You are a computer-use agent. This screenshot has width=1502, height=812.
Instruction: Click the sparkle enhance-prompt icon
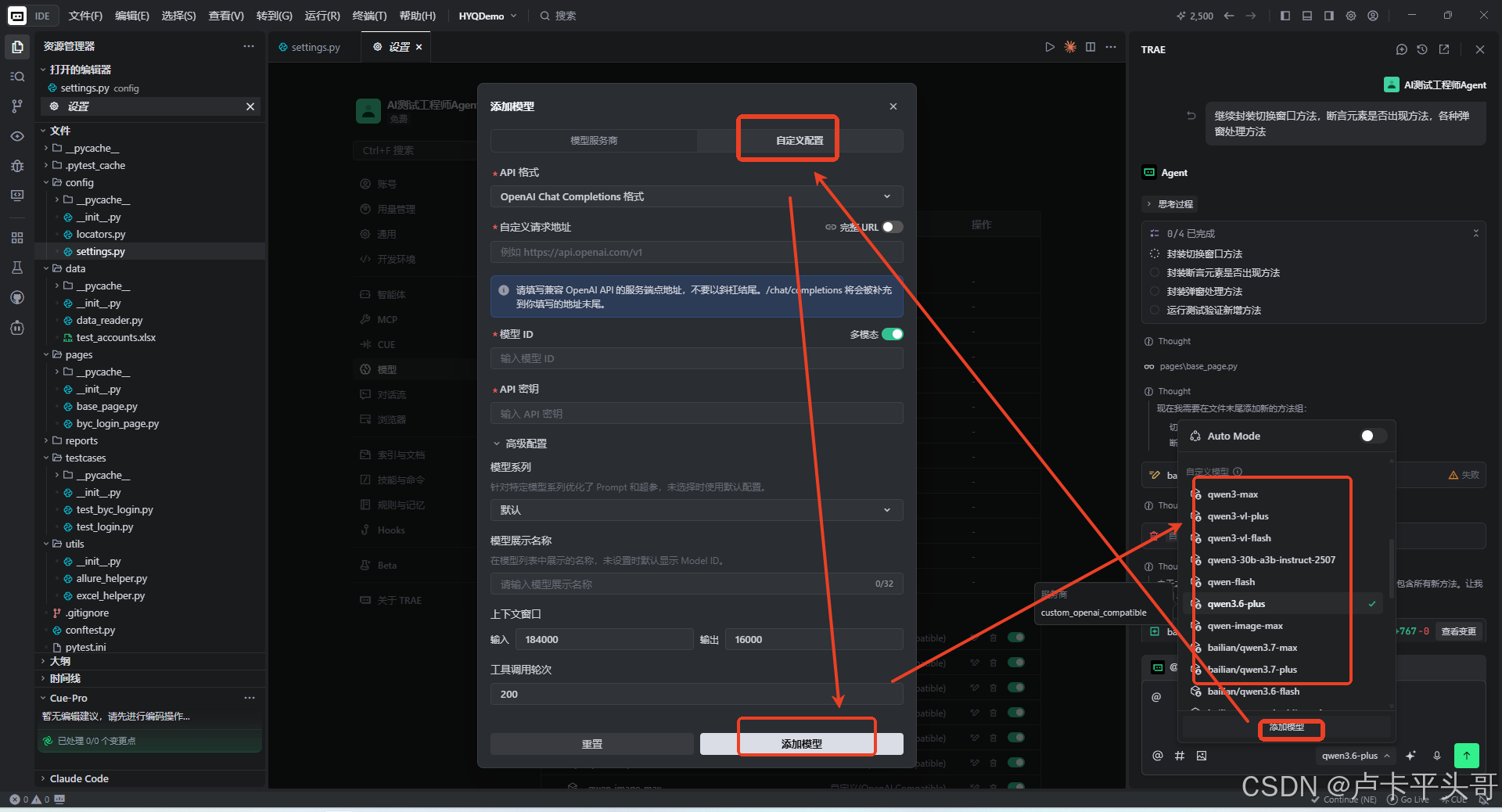[1410, 756]
